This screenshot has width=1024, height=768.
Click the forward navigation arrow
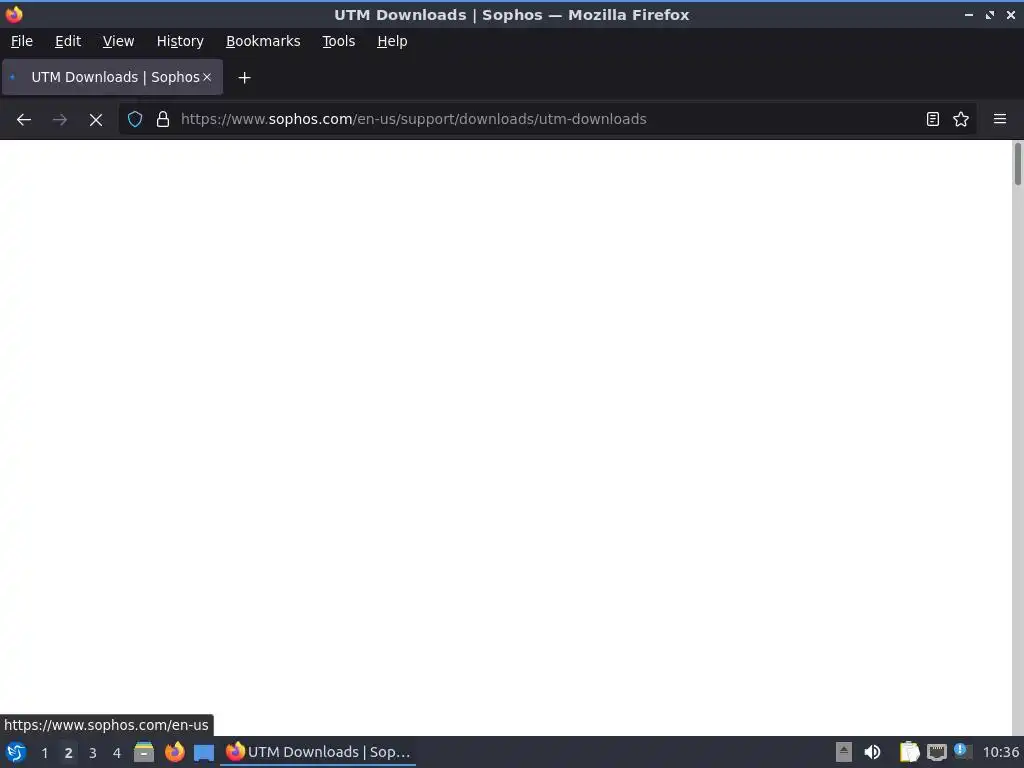tap(59, 120)
